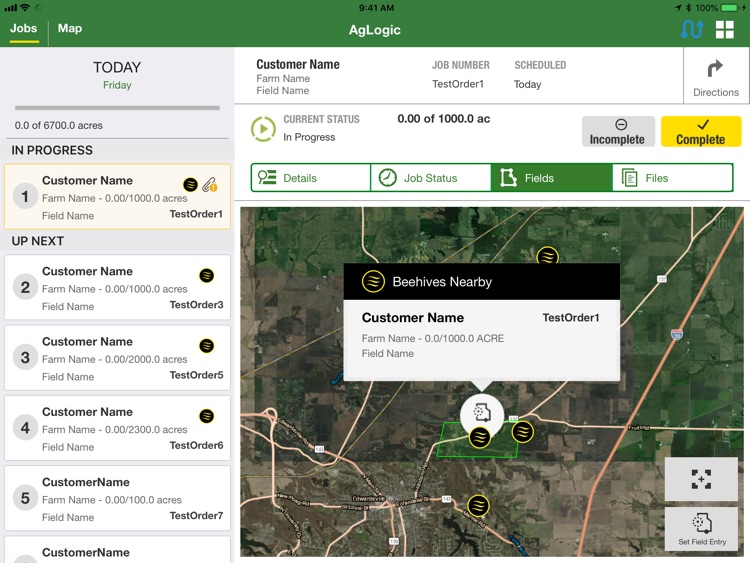Select job card TestOrder5

(x=117, y=358)
